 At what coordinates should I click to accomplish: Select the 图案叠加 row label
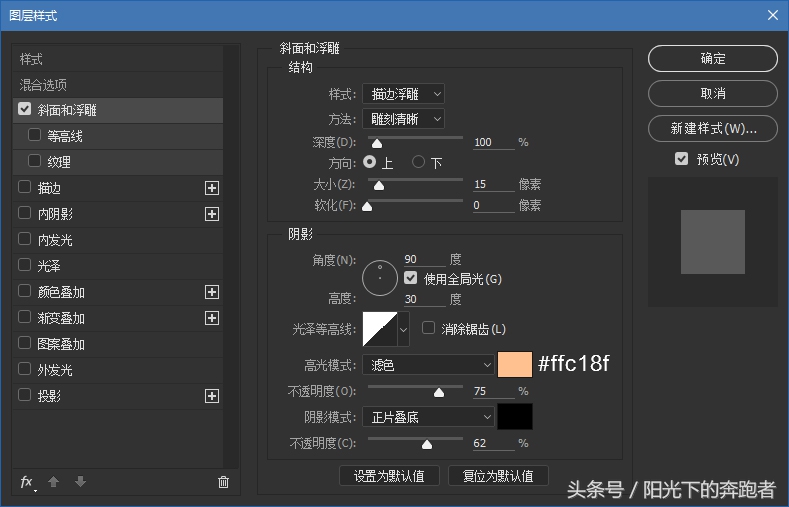[61, 344]
